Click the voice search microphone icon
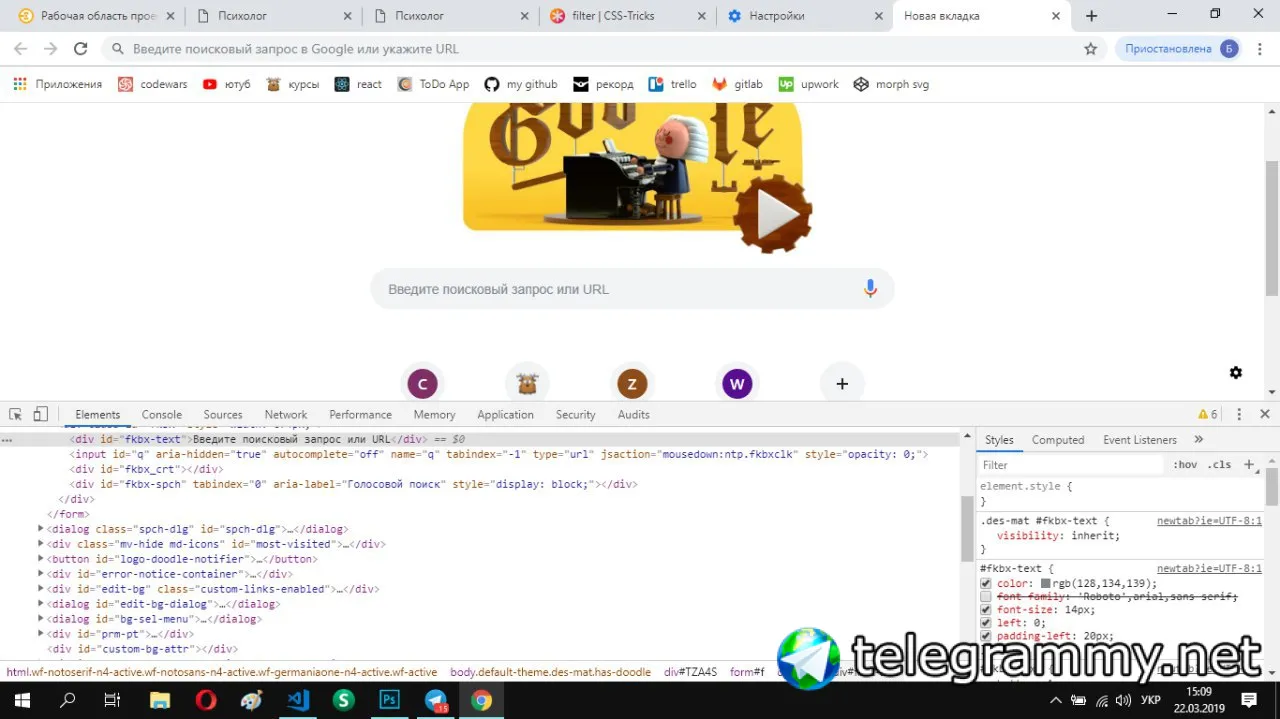 pos(870,289)
